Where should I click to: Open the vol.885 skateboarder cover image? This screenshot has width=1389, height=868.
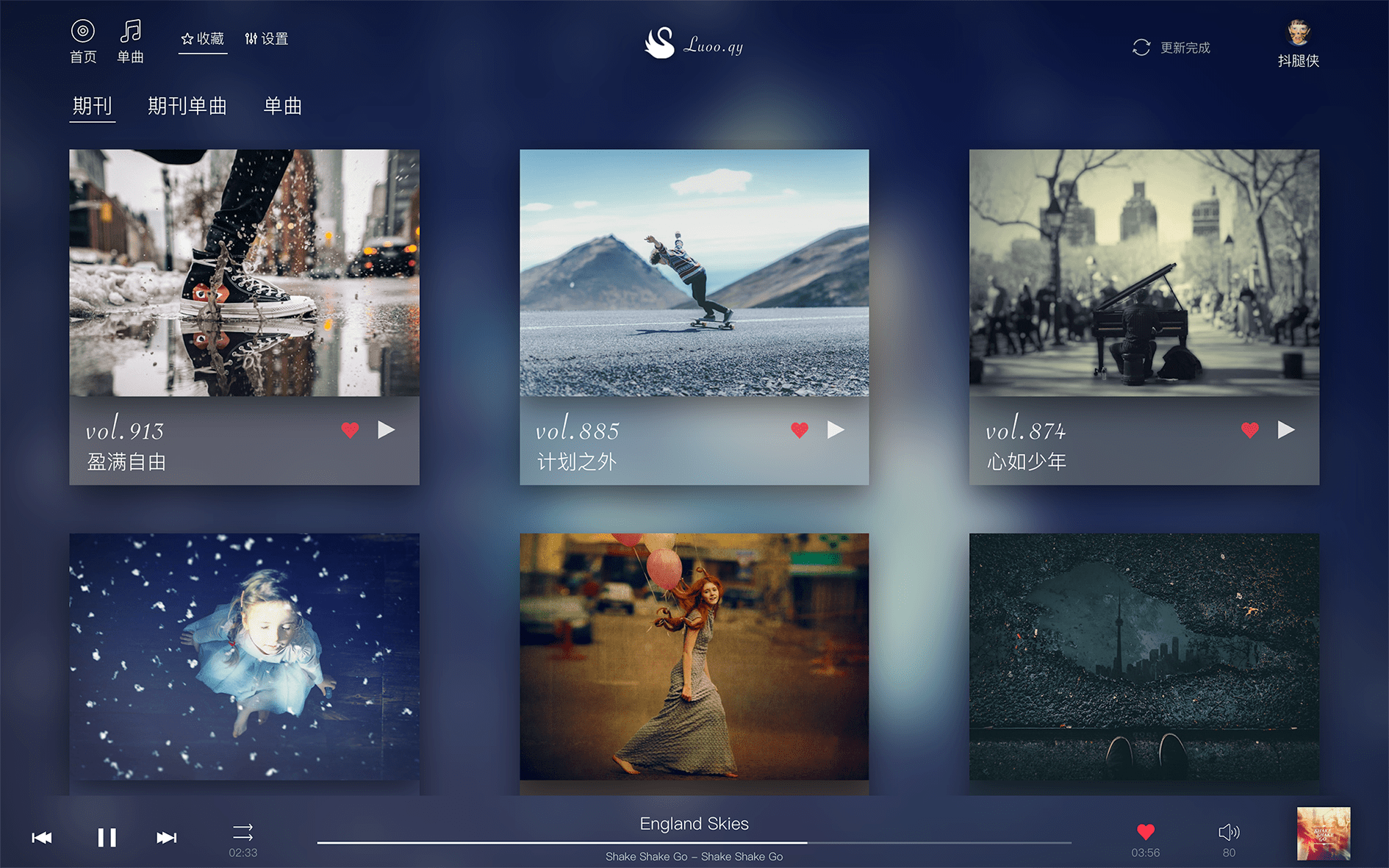(x=694, y=273)
